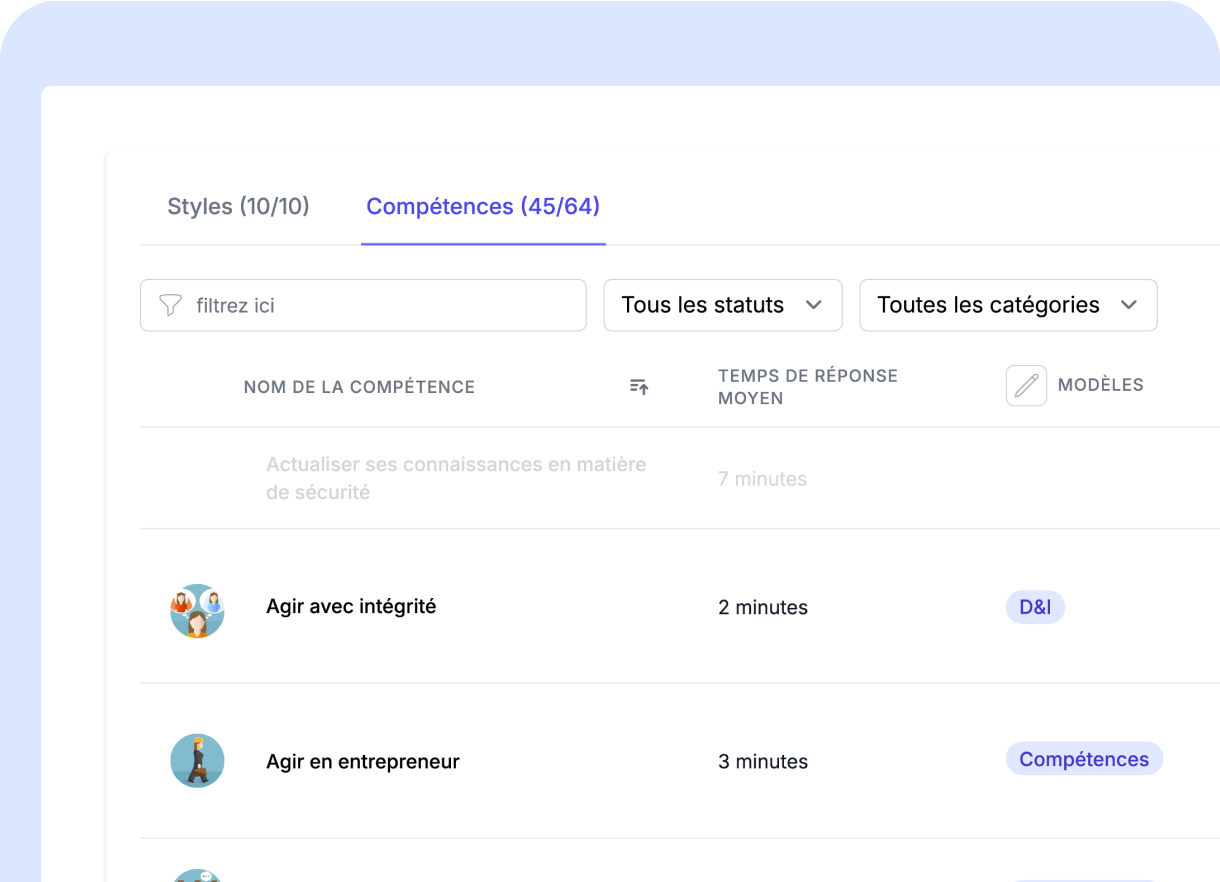This screenshot has height=882, width=1220.
Task: Switch to the Styles (10/10) tab
Action: point(238,207)
